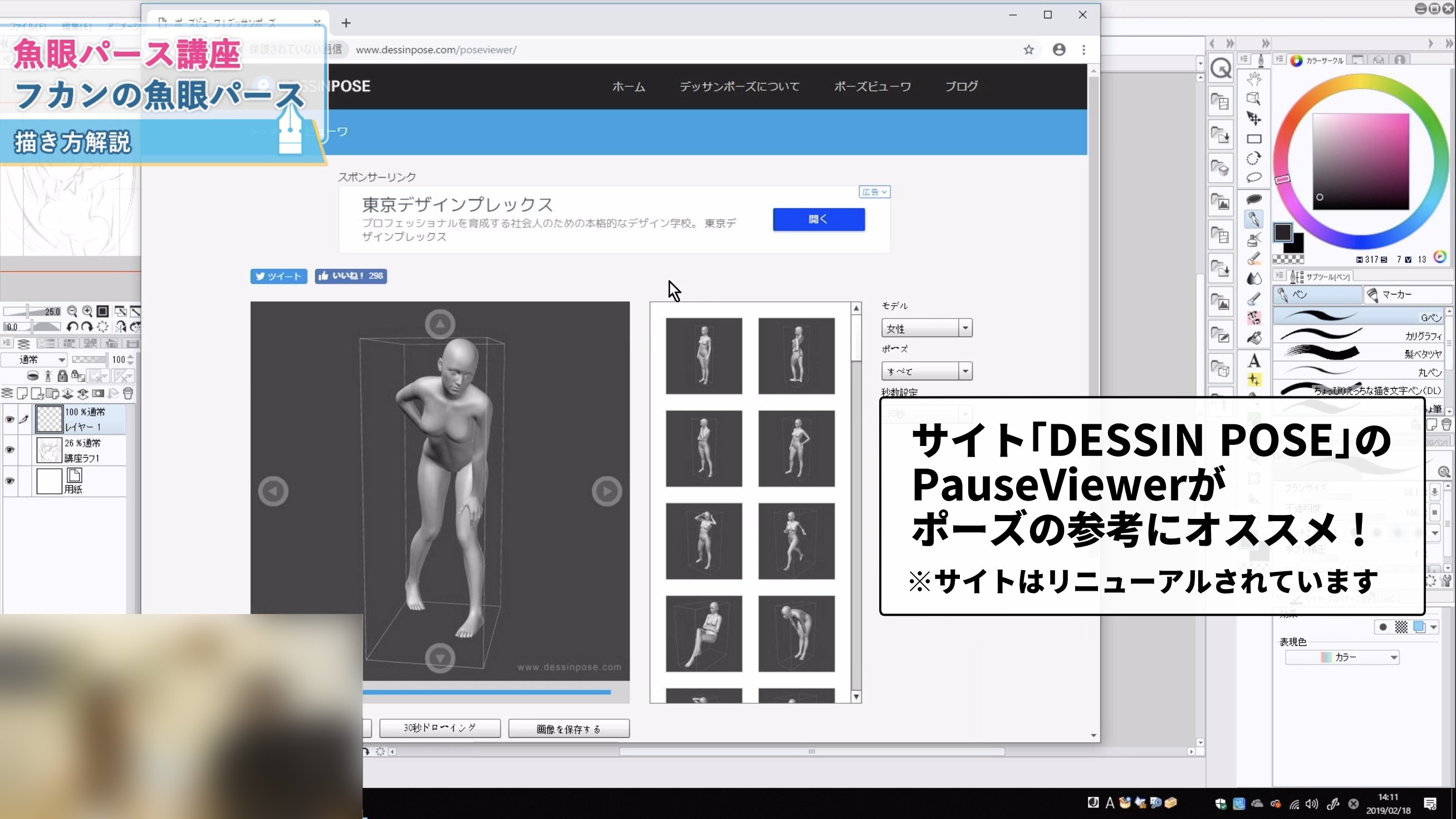Open the ポーズ すべて dropdown
Screen dimensions: 1456x819
926,371
